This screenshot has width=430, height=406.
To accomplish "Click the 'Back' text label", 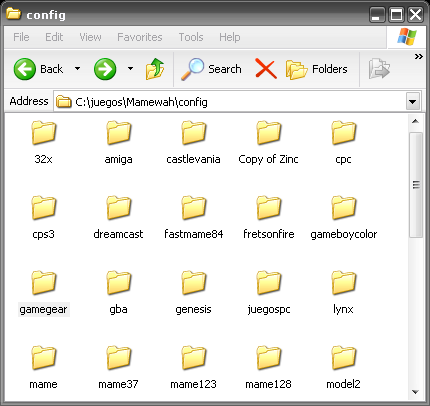I will click(x=52, y=69).
